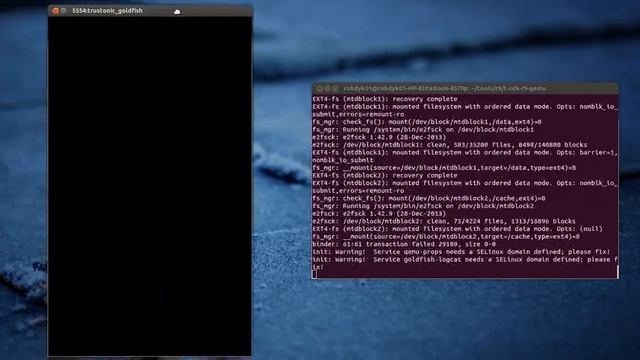The image size is (640, 360).
Task: Click the terminal block cursor at the prompt
Action: pyautogui.click(x=314, y=274)
